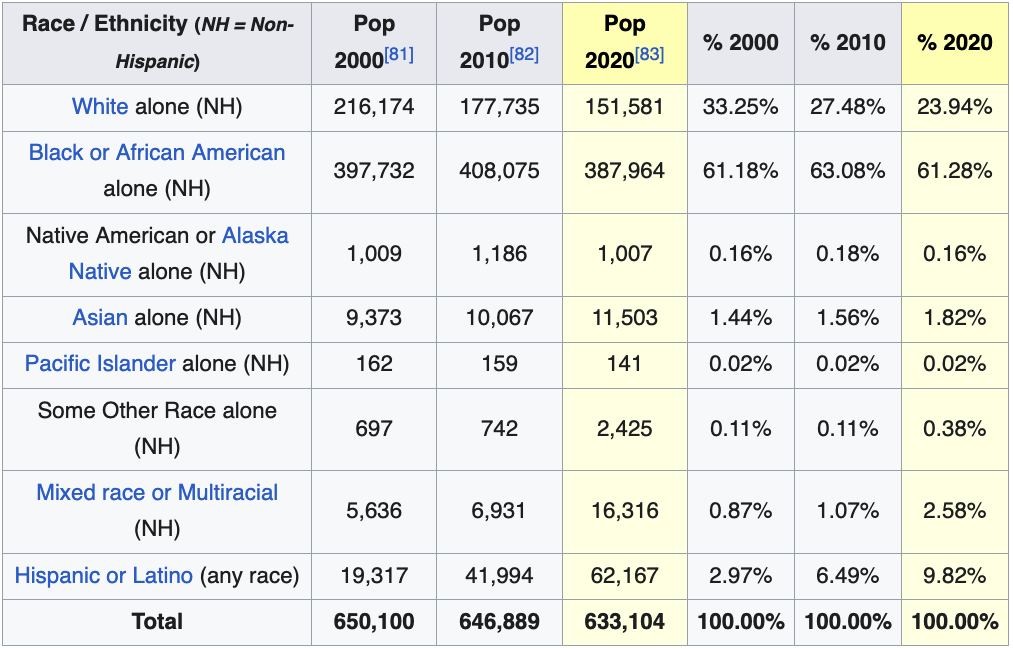Screen dimensions: 1013x649
Task: Open the Pacific Islander link
Action: pos(100,364)
